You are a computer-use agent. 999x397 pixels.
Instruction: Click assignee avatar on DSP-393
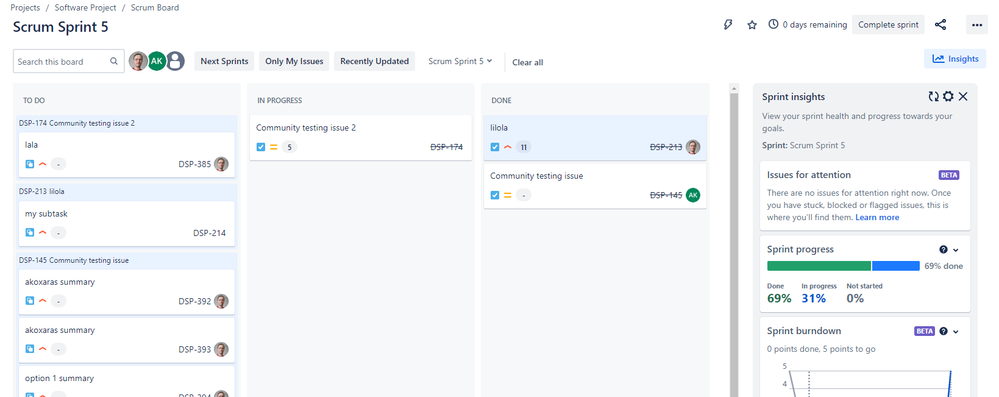(221, 349)
